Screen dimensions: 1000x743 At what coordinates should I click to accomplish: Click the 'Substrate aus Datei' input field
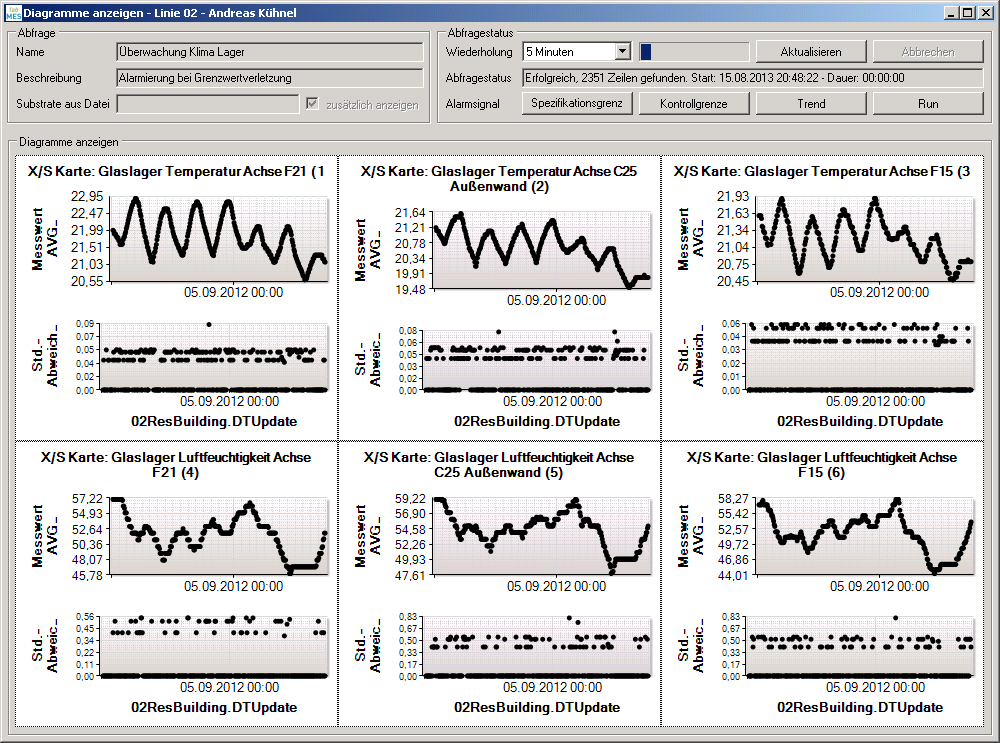pos(208,104)
